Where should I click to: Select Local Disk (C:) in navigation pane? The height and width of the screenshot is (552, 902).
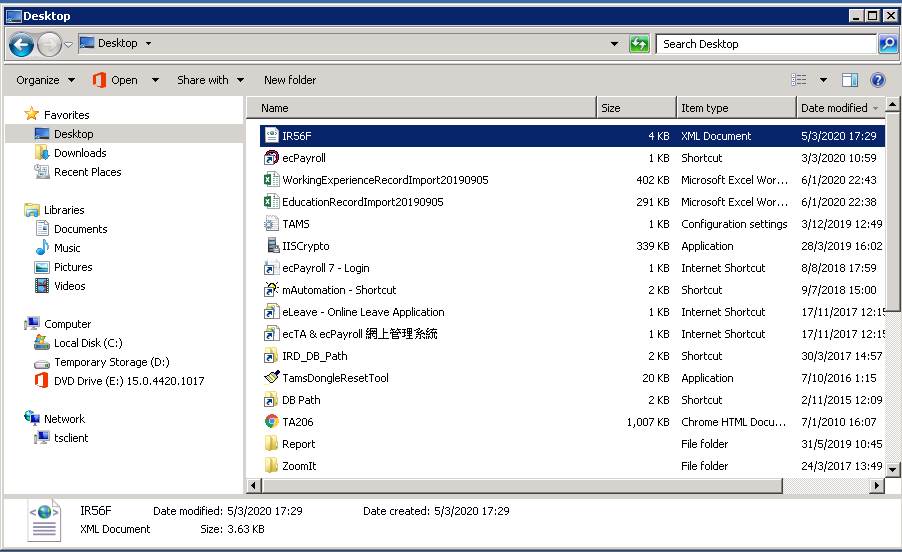click(88, 343)
